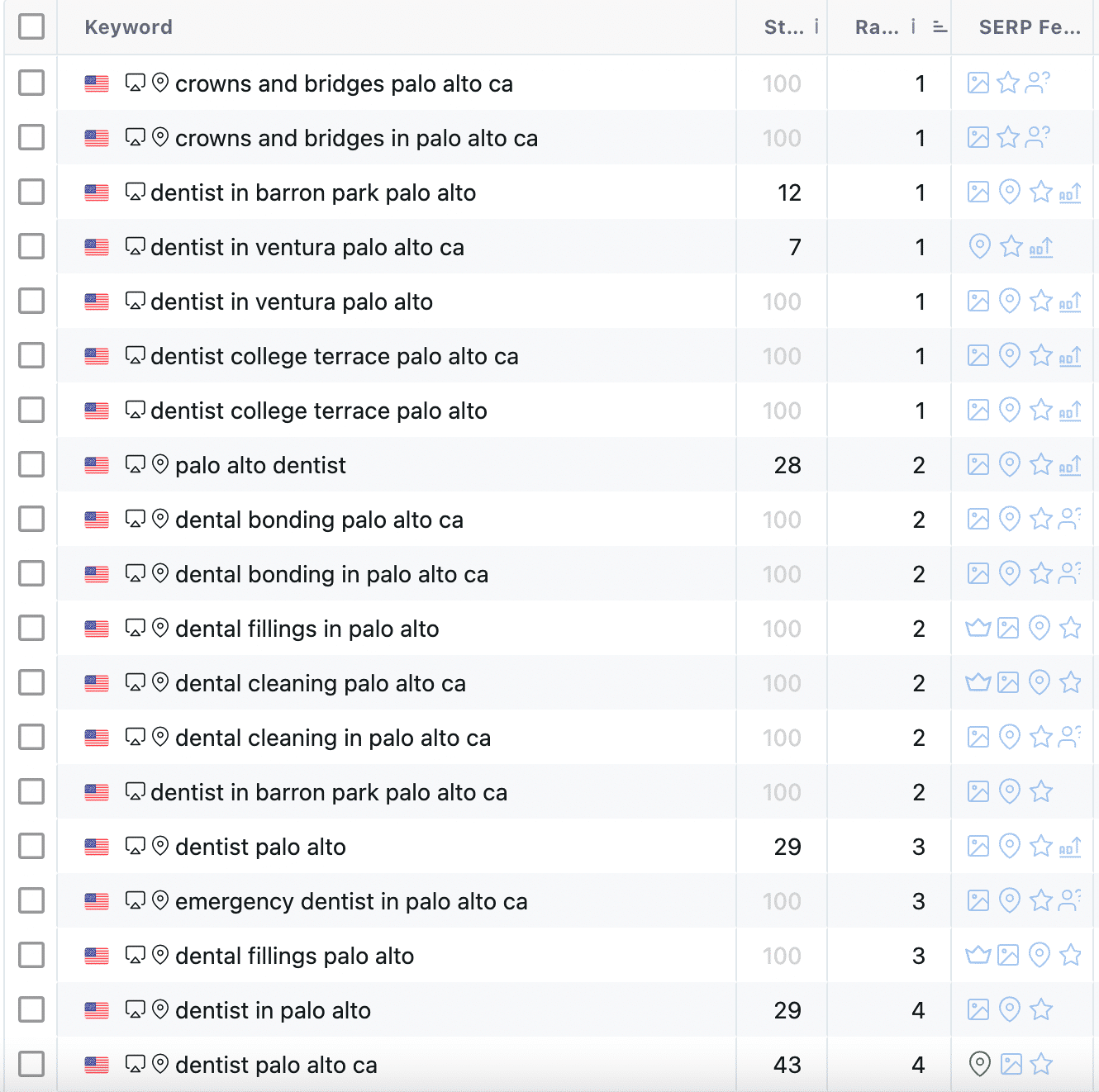This screenshot has width=1099, height=1092.
Task: Tick the checkbox for 'dental cleaning palo alto ca'
Action: coord(31,683)
